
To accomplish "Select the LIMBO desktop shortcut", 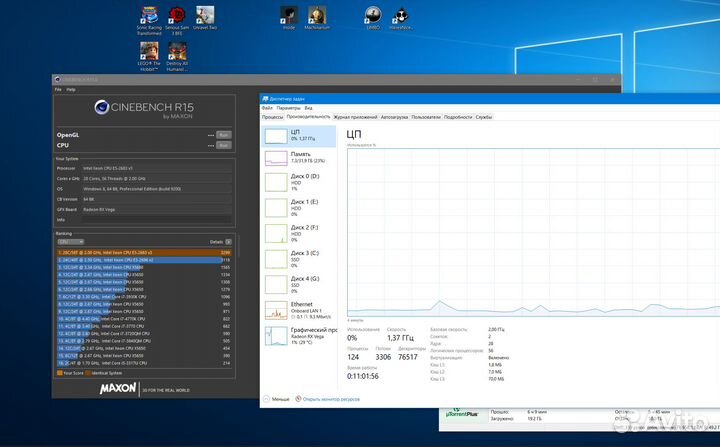I will [x=373, y=18].
